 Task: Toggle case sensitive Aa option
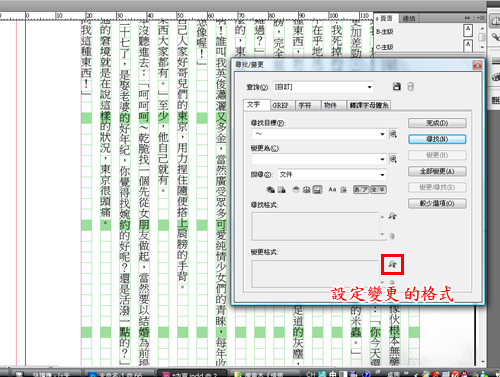(x=332, y=190)
